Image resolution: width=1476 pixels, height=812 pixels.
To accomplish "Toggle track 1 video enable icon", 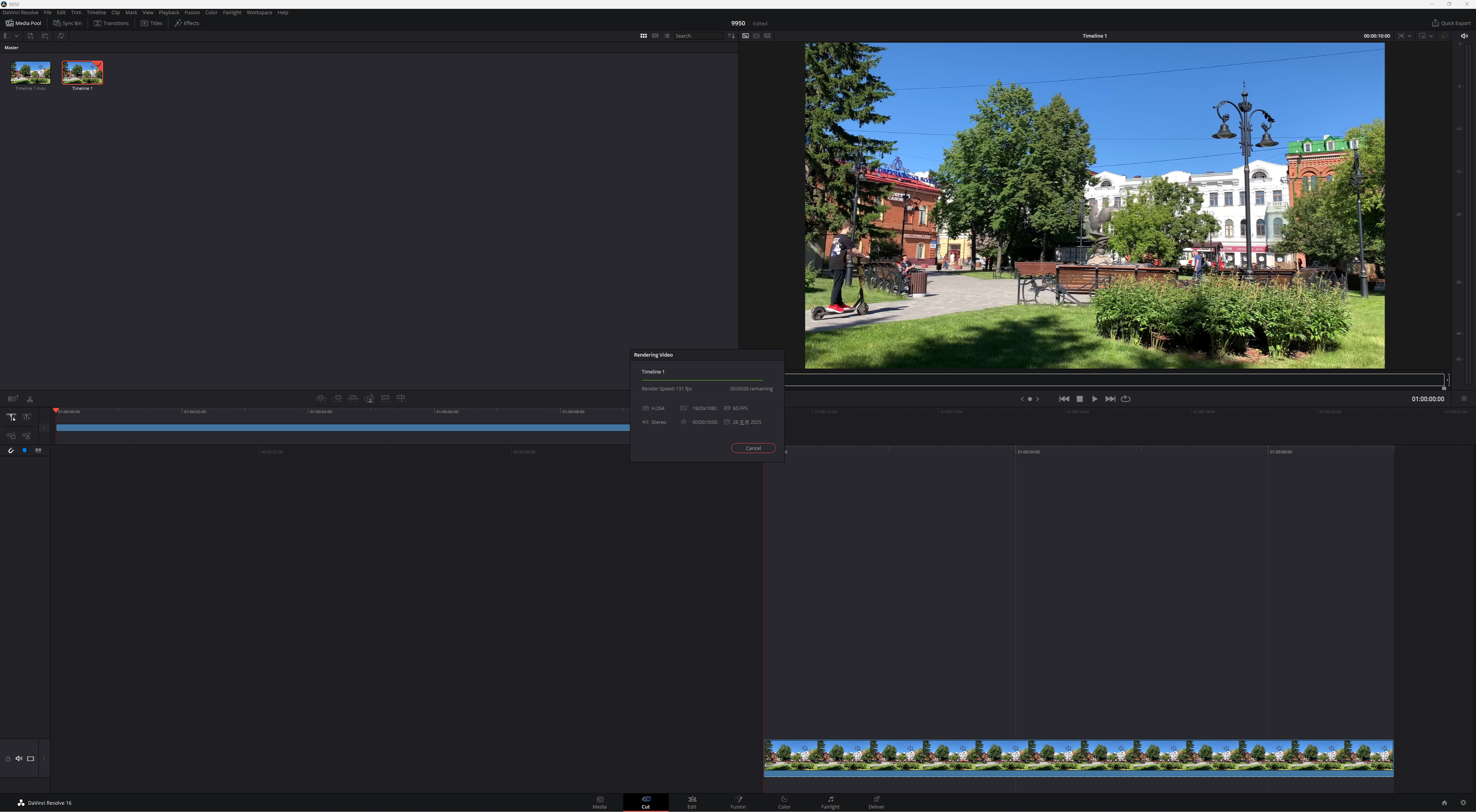I will click(31, 759).
